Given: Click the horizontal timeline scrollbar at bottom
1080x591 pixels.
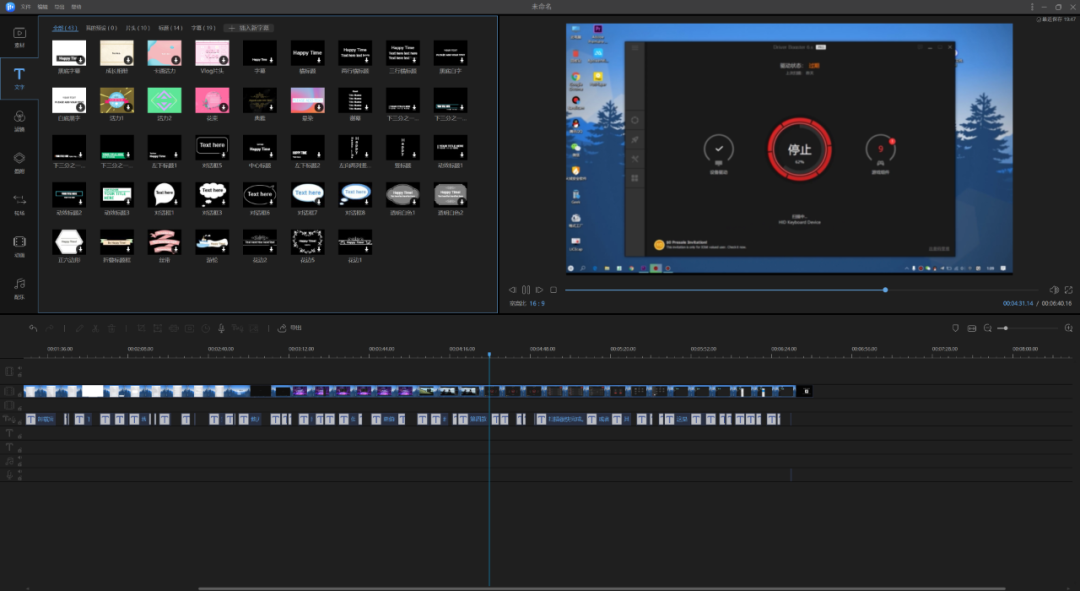Looking at the screenshot, I should click(x=601, y=589).
